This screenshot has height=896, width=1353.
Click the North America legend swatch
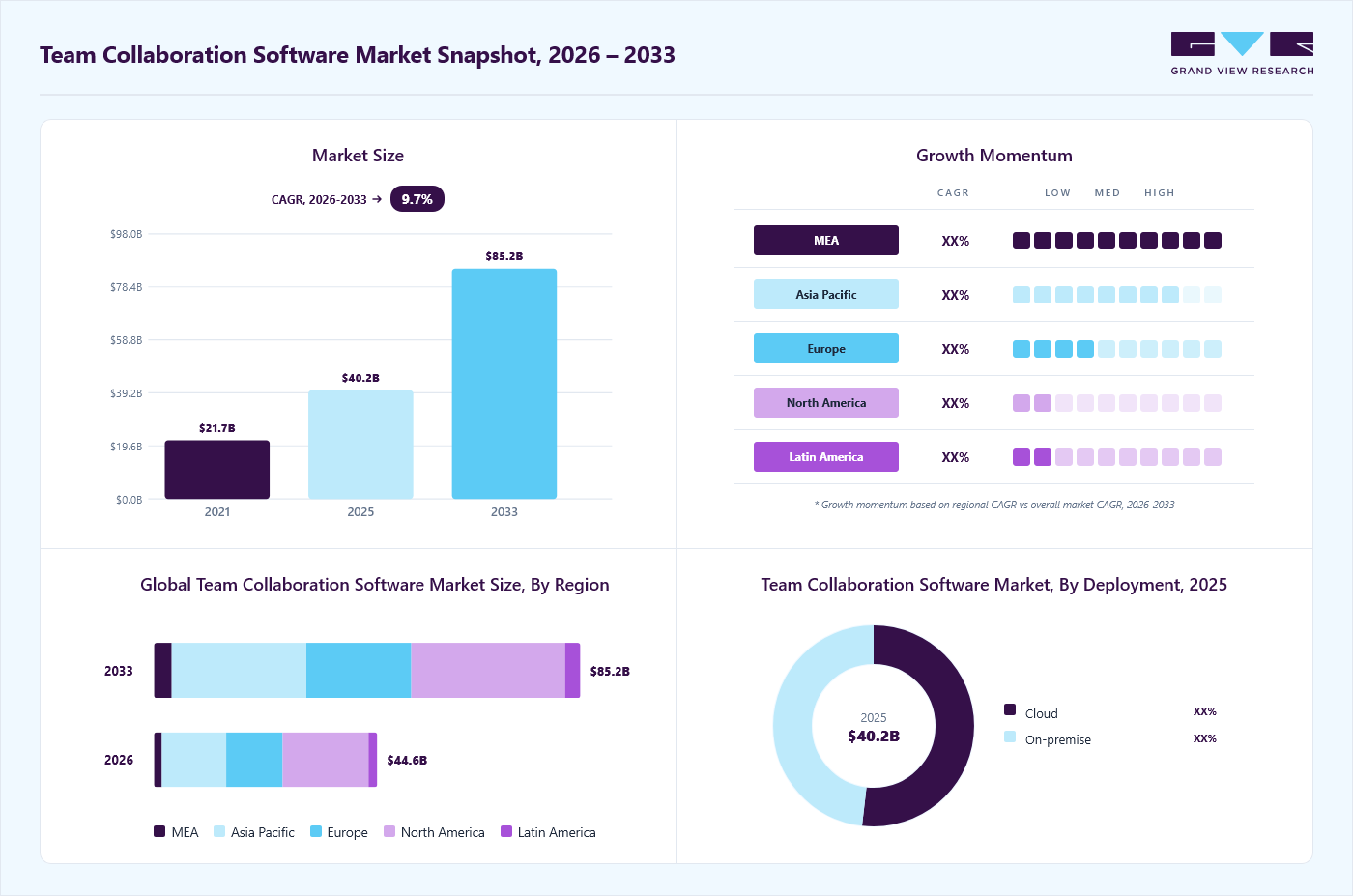click(x=389, y=831)
